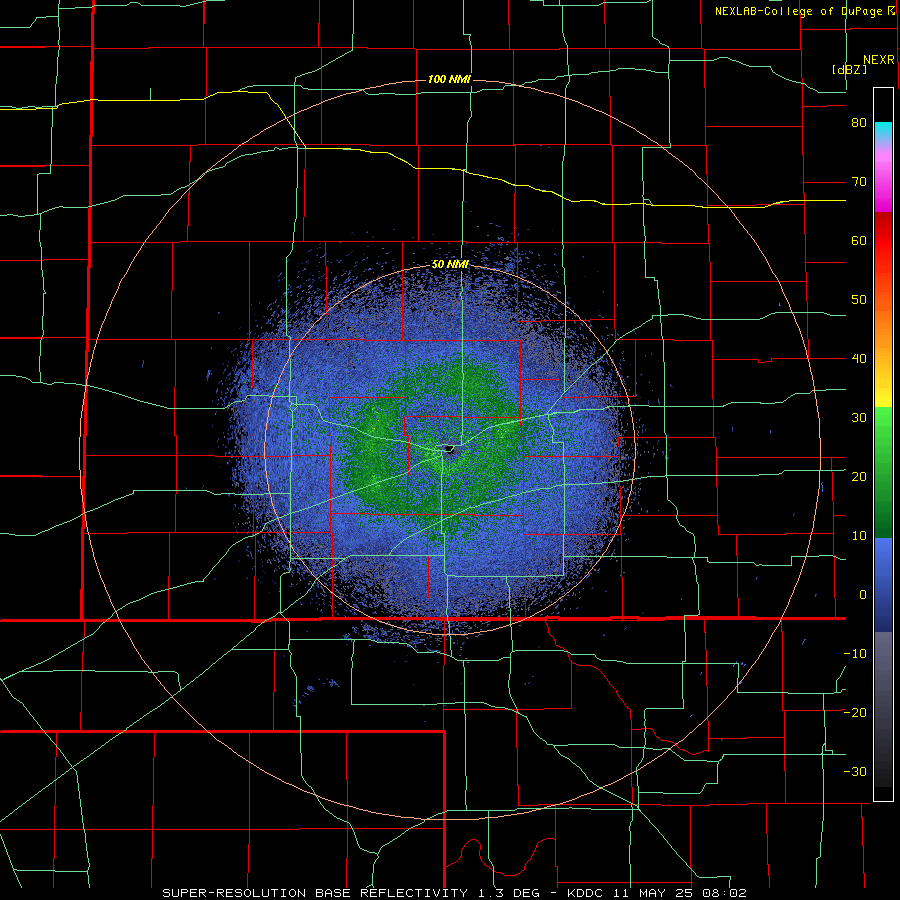Click the 20 value on the dBZ scale

[x=859, y=476]
